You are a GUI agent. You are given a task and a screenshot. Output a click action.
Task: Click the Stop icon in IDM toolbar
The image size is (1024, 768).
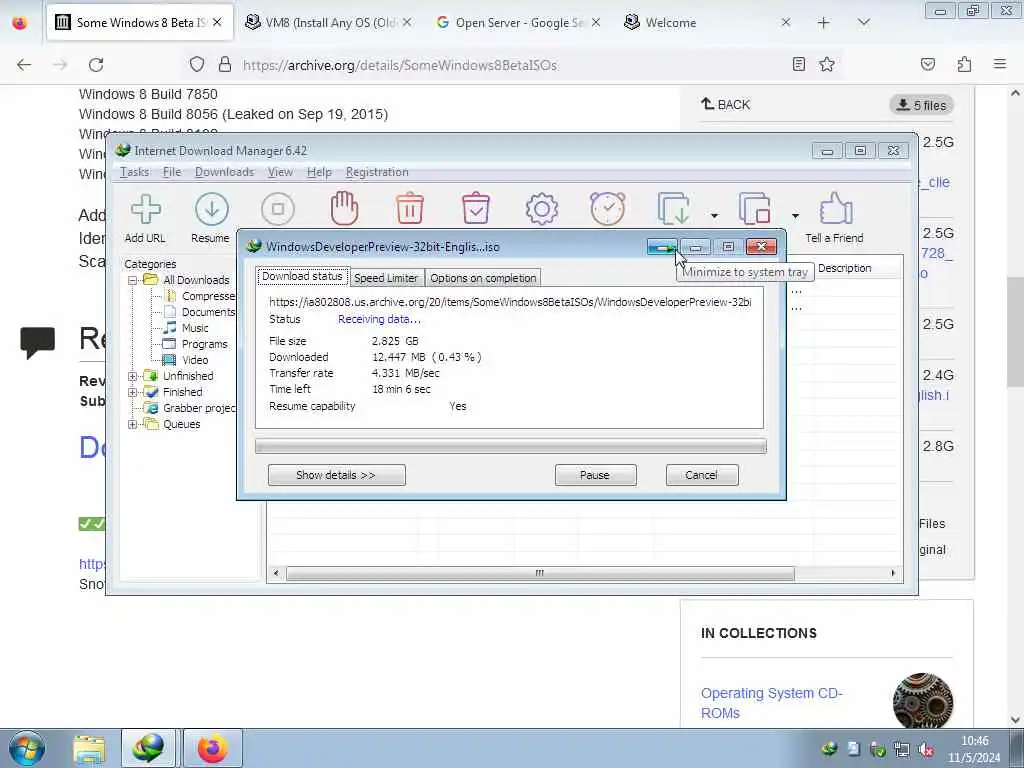pos(278,210)
